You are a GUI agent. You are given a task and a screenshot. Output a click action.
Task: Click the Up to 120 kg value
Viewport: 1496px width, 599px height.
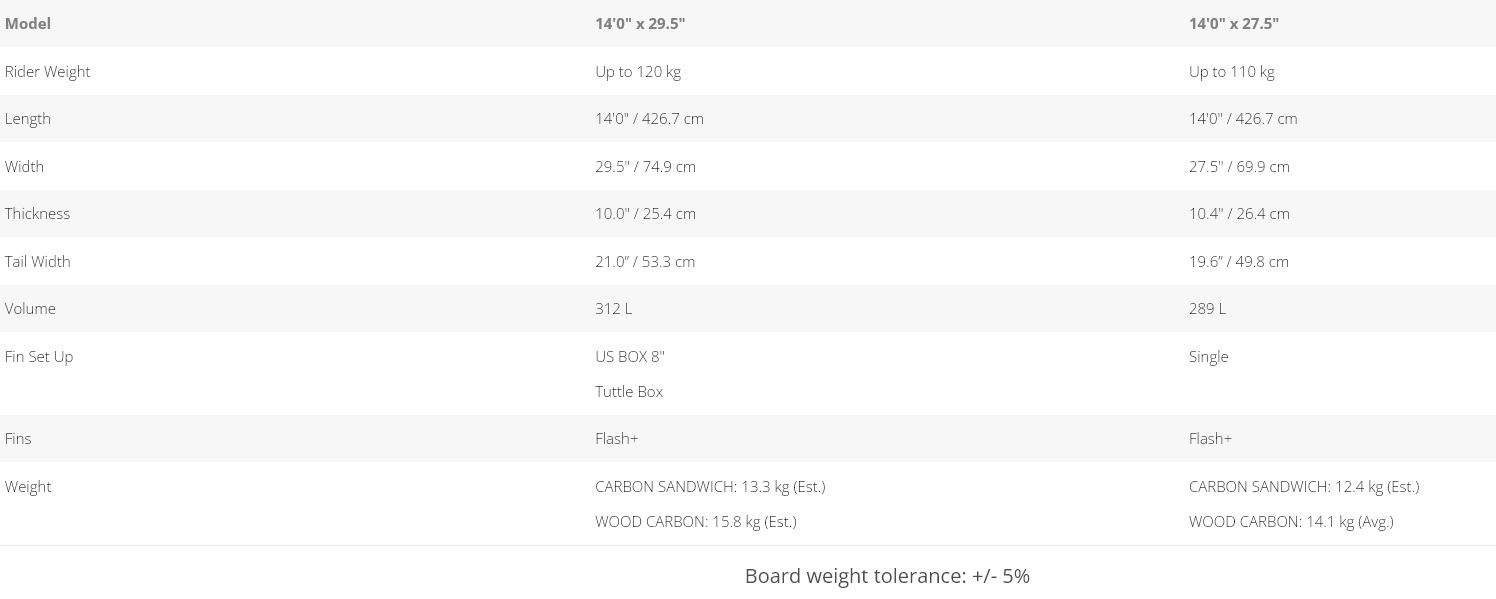638,72
